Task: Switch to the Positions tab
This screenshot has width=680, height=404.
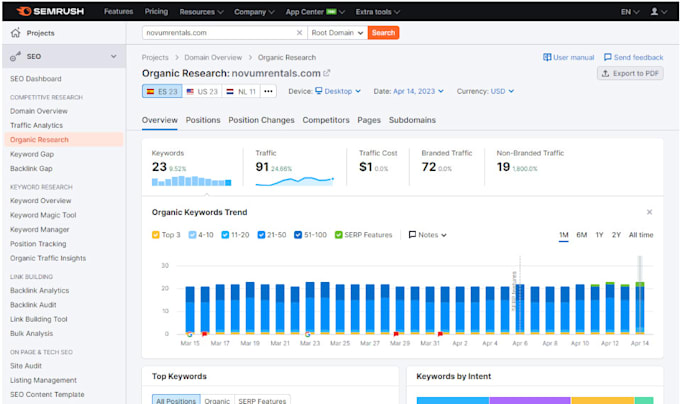Action: tap(203, 120)
